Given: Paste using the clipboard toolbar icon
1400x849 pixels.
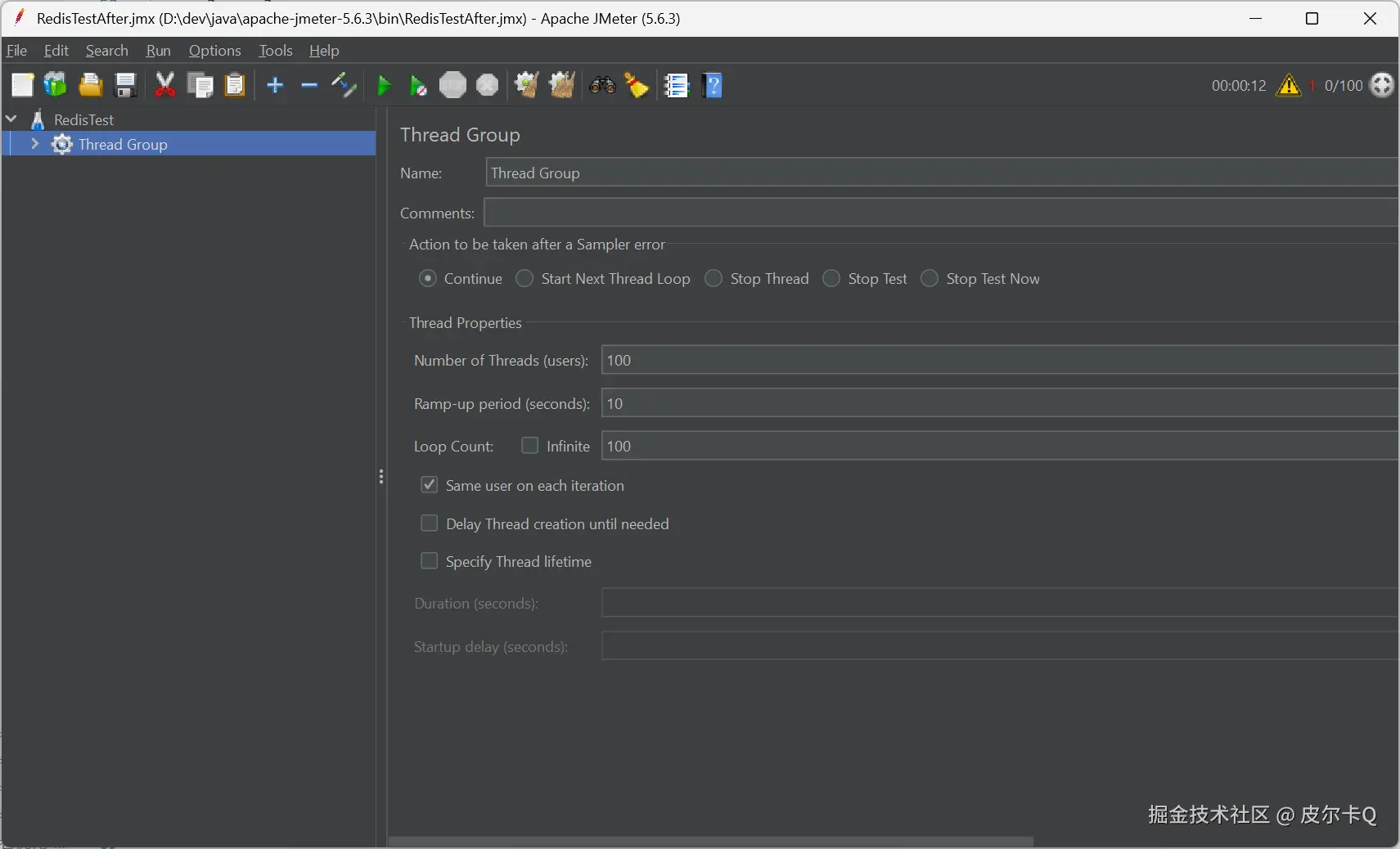Looking at the screenshot, I should point(235,85).
